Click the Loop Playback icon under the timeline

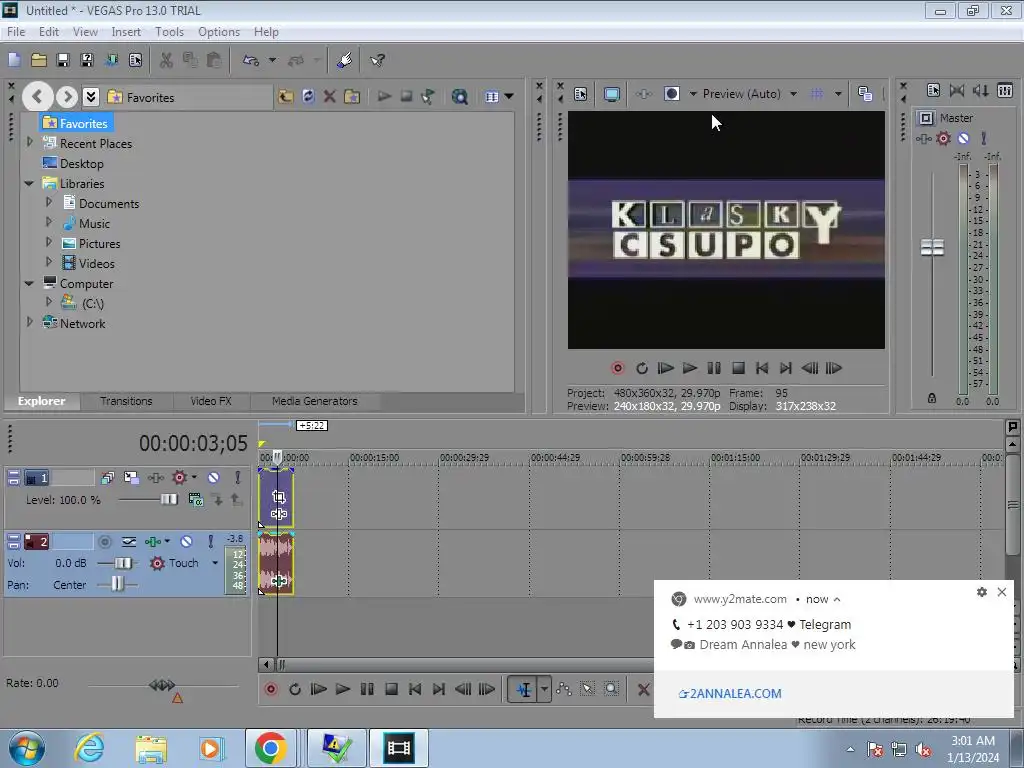tap(295, 689)
